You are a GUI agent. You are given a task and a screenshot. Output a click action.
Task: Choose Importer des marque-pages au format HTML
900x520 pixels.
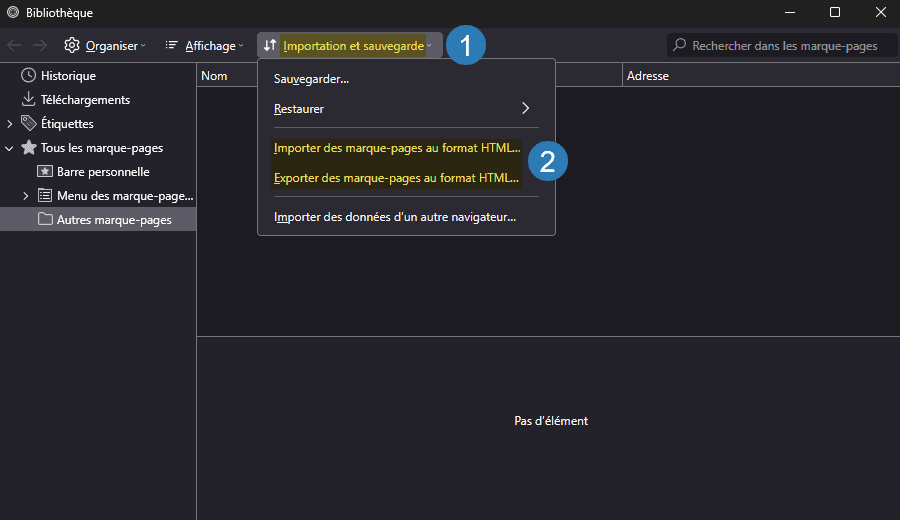click(x=406, y=148)
